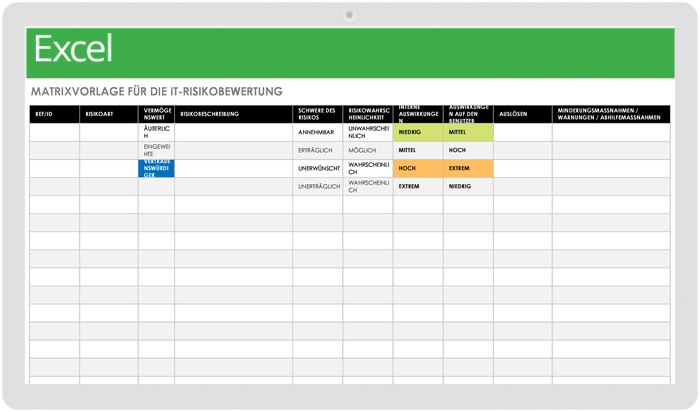Click EXTREM in the UNERTRÄGLICH row

(x=418, y=187)
